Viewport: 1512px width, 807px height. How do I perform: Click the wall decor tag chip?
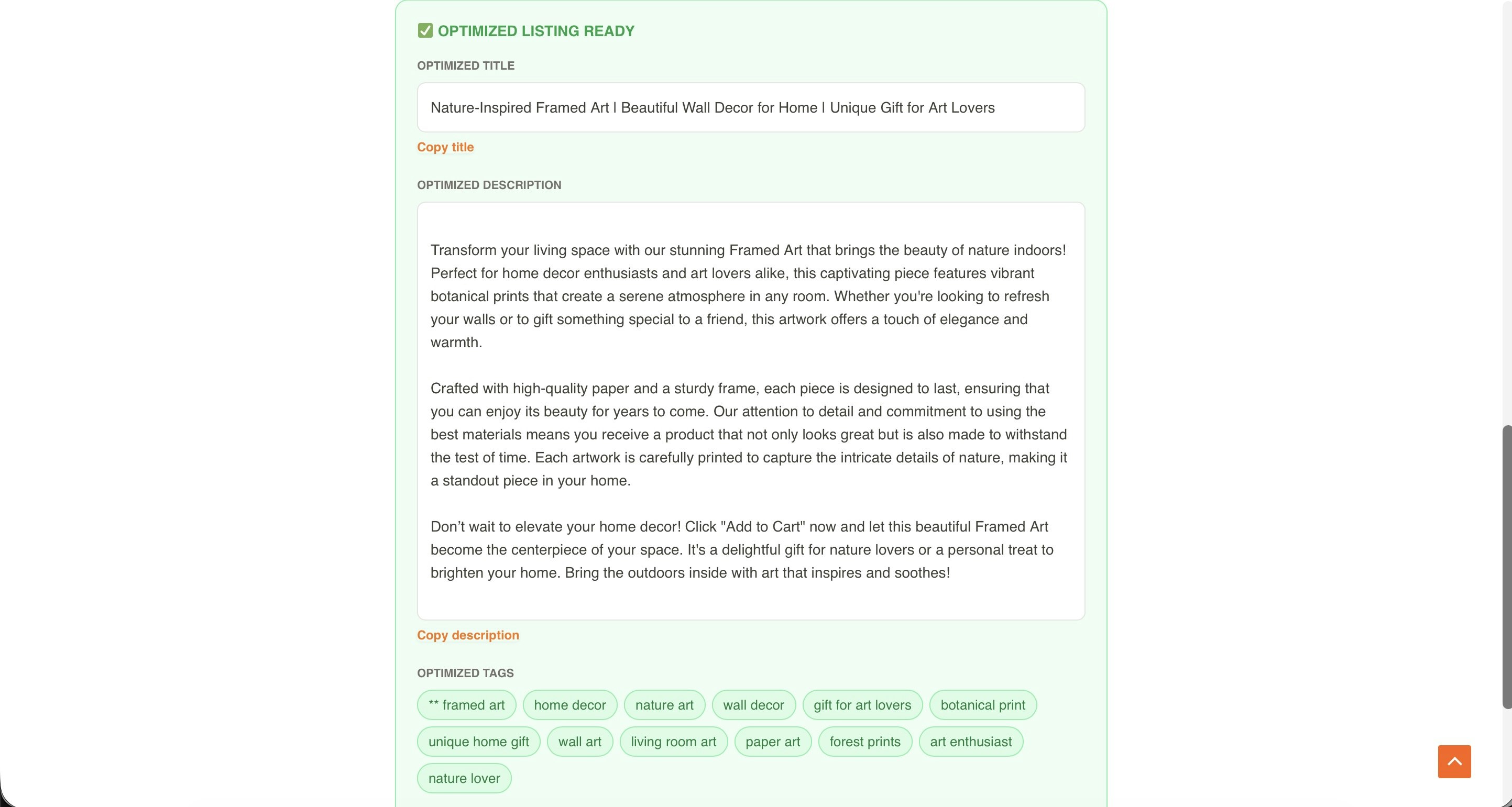click(754, 704)
